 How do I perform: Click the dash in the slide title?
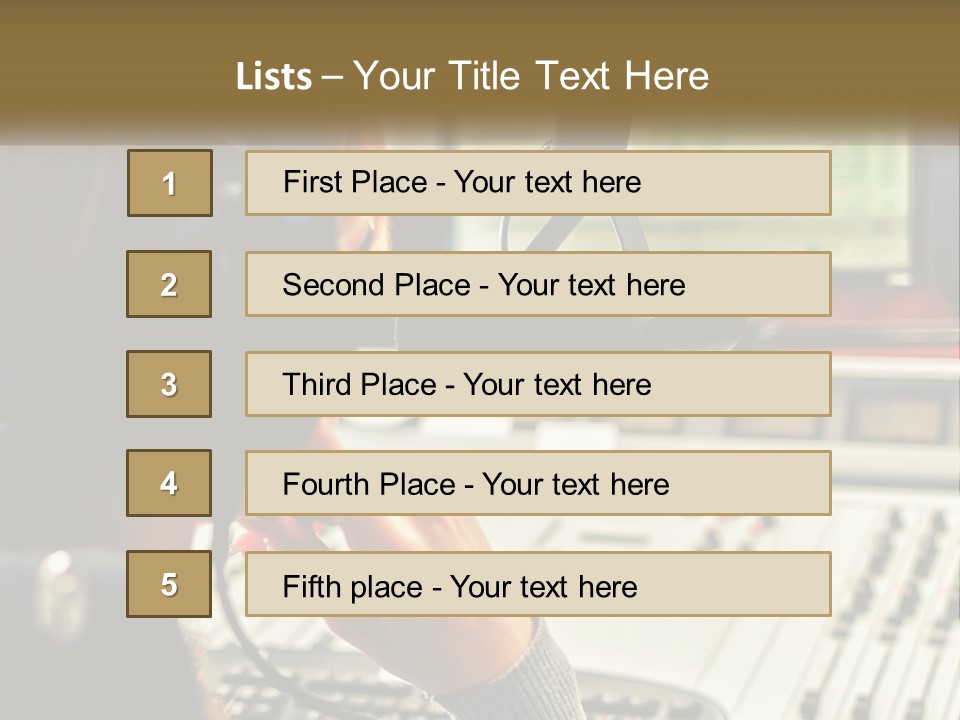pyautogui.click(x=332, y=77)
